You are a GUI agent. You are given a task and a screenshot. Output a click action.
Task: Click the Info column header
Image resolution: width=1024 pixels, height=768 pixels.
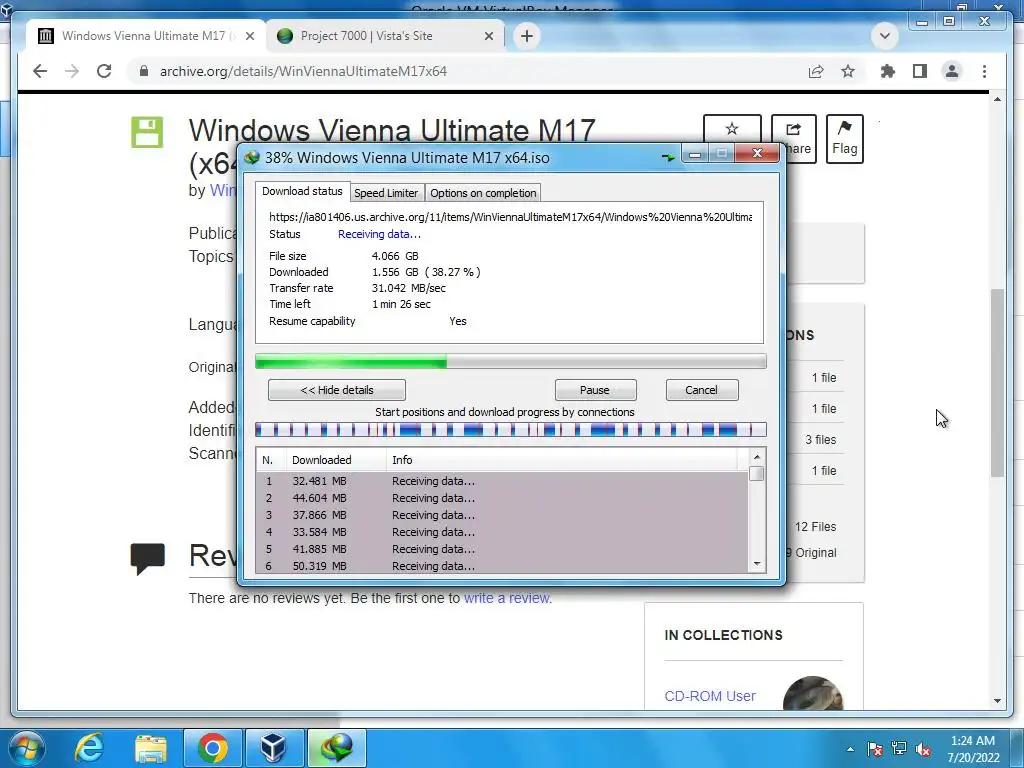563,460
